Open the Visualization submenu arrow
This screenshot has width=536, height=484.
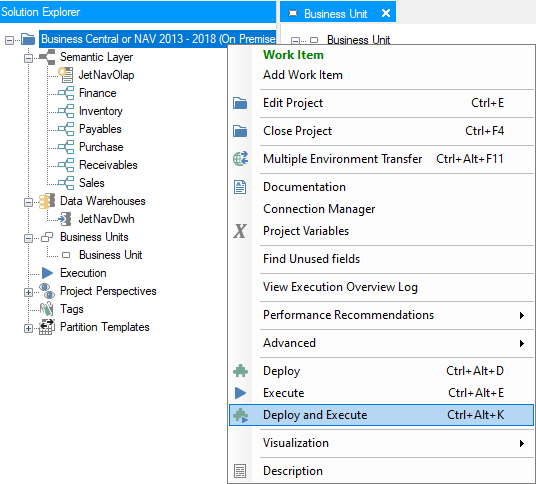[522, 443]
